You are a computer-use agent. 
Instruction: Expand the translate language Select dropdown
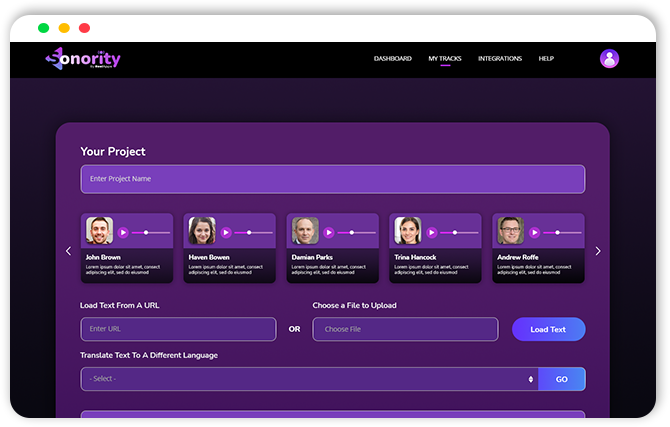coord(309,379)
